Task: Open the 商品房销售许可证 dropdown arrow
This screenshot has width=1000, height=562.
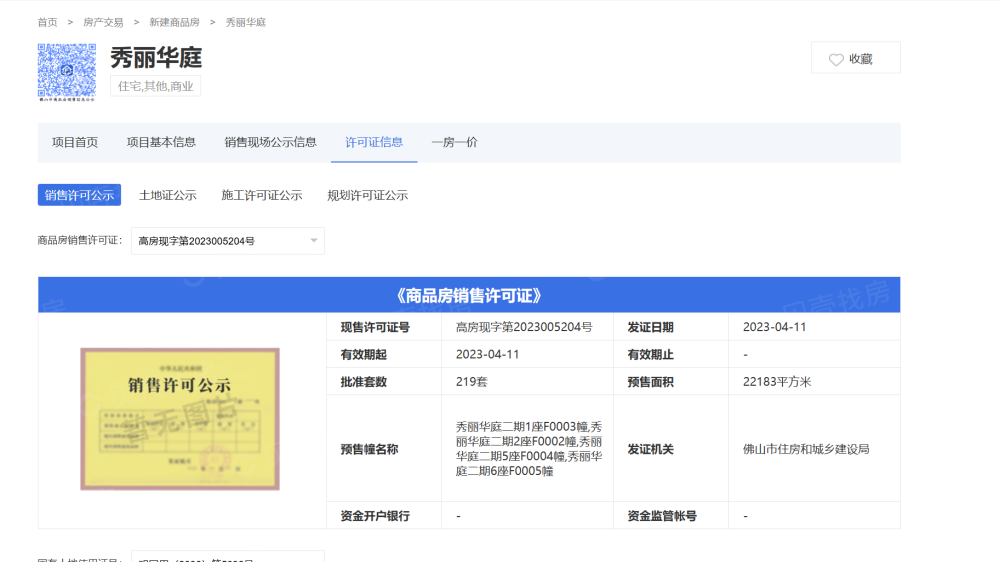Action: pos(314,240)
